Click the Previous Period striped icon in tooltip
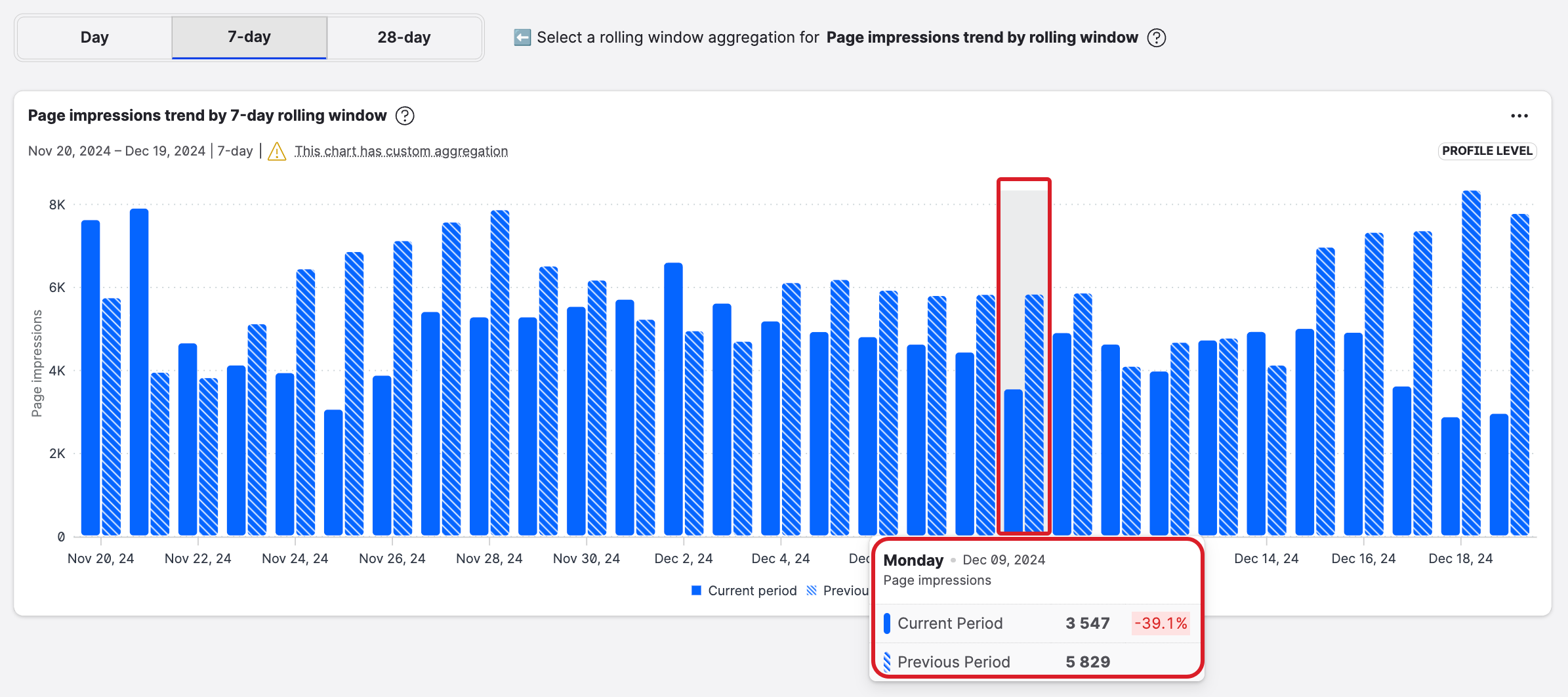The image size is (1568, 697). click(887, 662)
